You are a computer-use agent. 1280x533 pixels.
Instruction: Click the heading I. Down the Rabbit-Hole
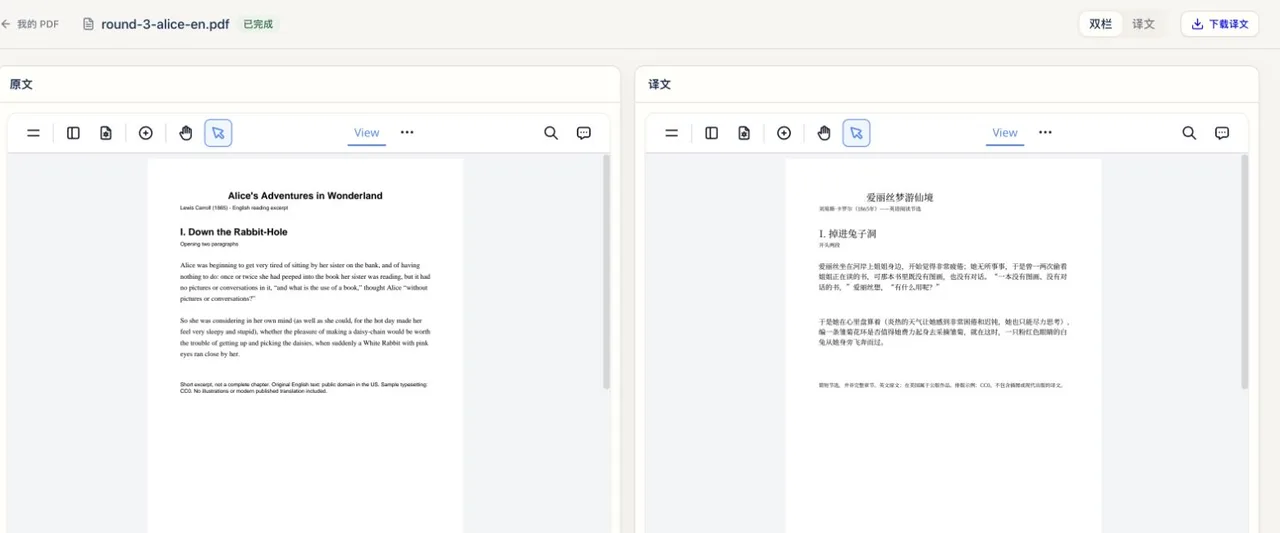pos(234,232)
